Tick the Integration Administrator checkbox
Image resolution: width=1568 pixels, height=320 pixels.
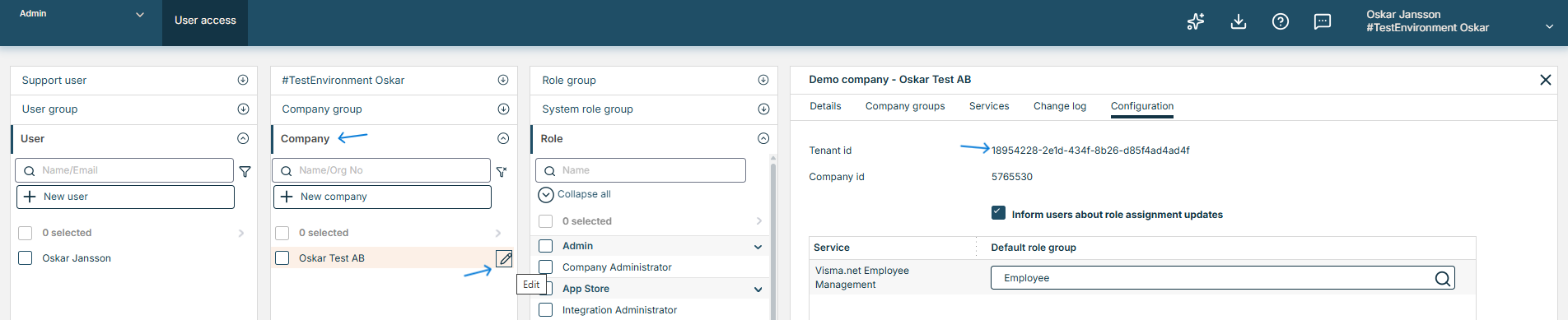[545, 310]
